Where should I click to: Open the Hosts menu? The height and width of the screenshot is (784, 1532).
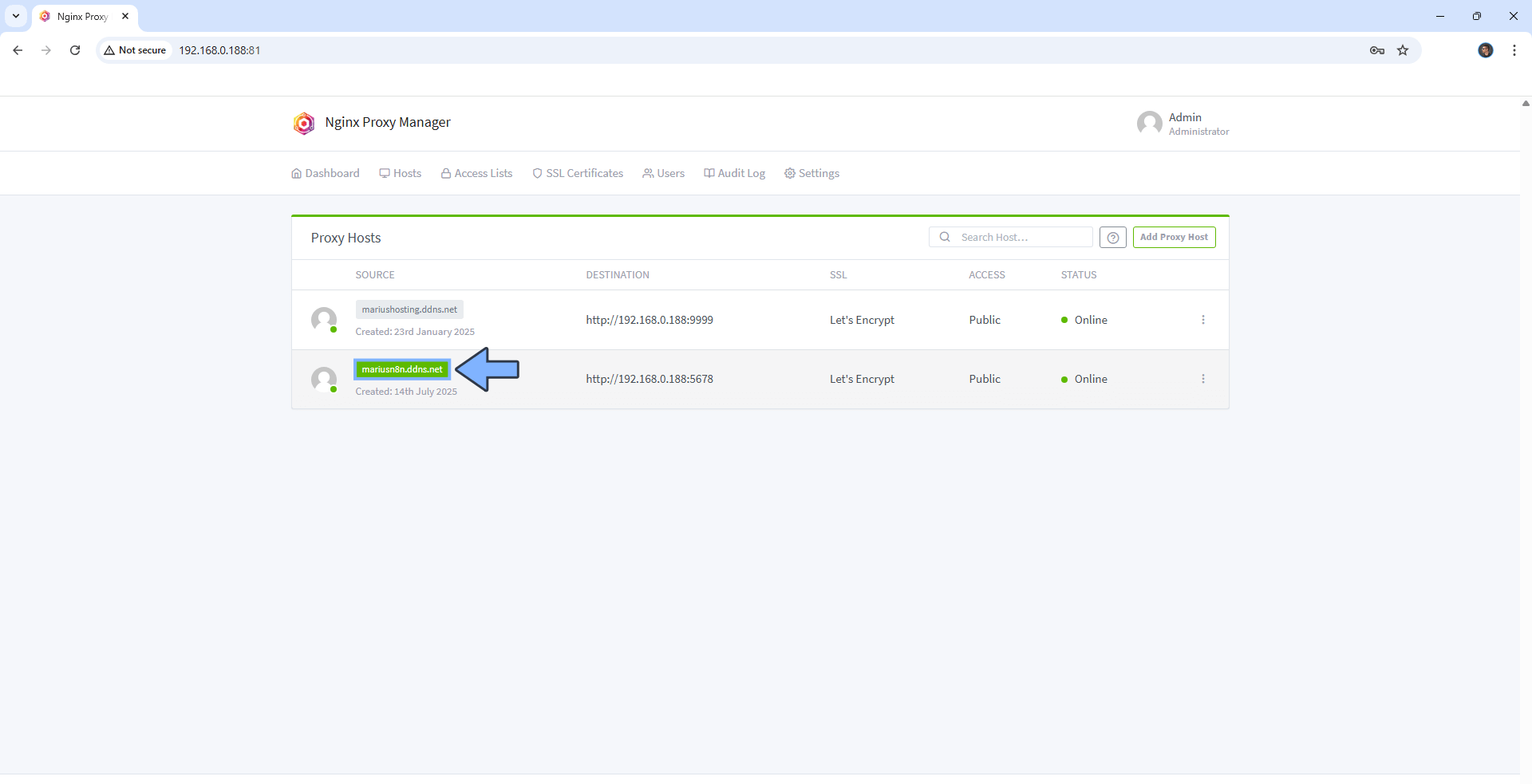click(401, 174)
